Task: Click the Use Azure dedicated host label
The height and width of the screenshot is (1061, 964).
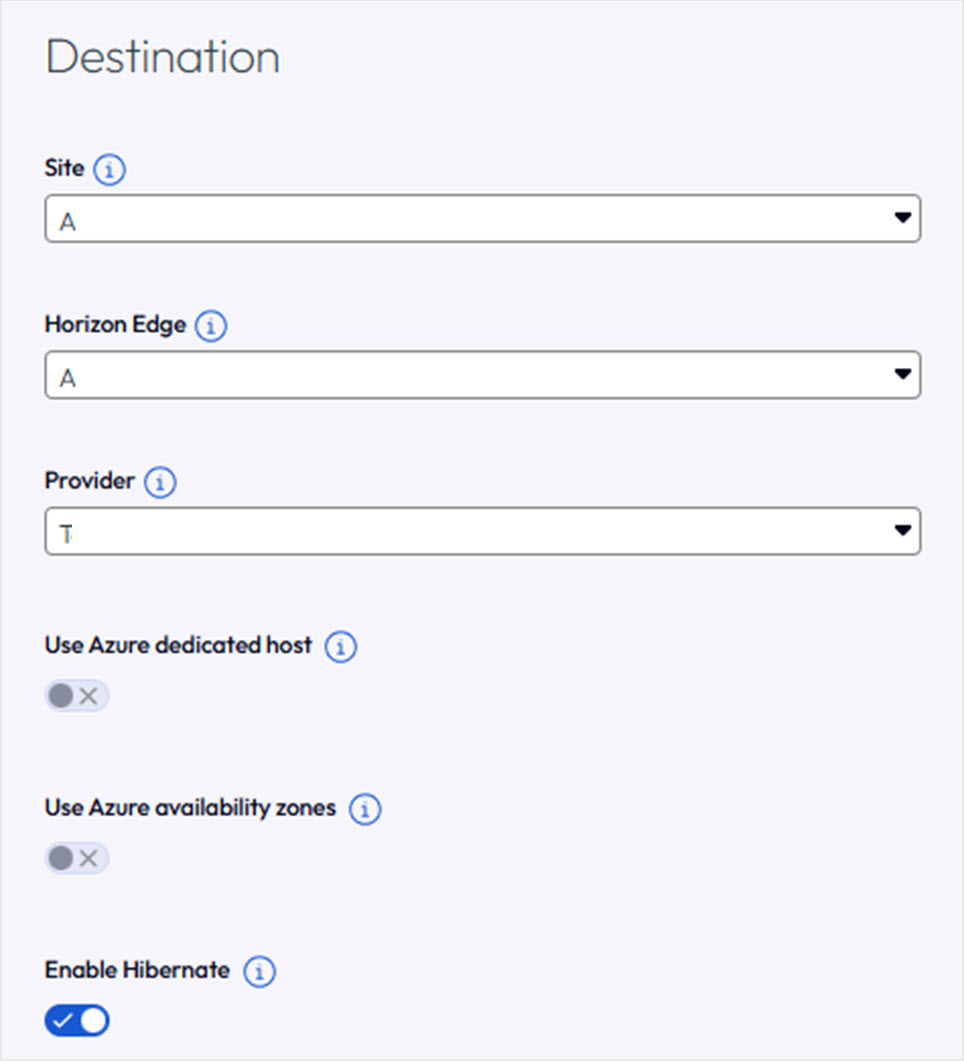Action: [x=178, y=645]
